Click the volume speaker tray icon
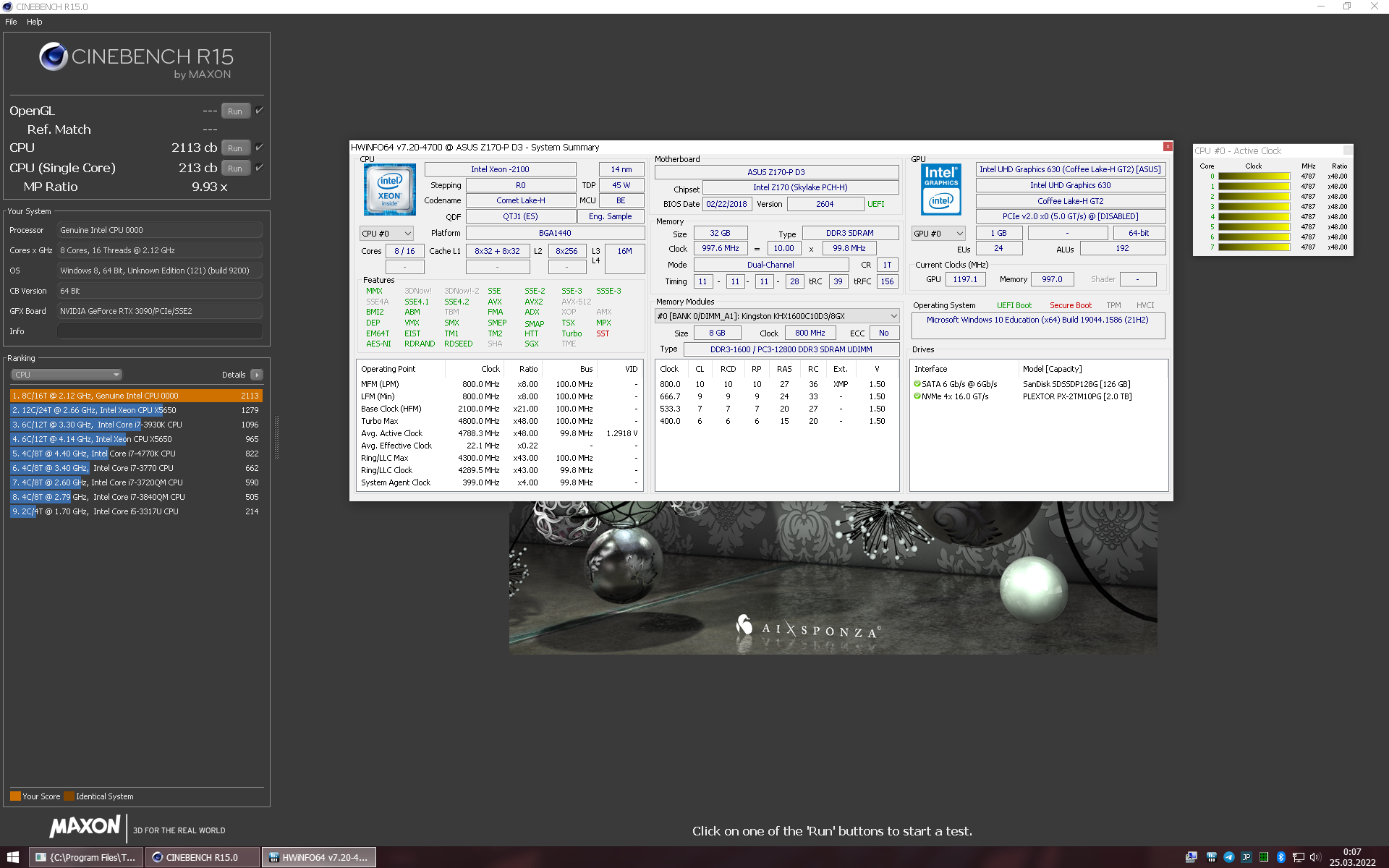Image resolution: width=1389 pixels, height=868 pixels. point(1315,857)
